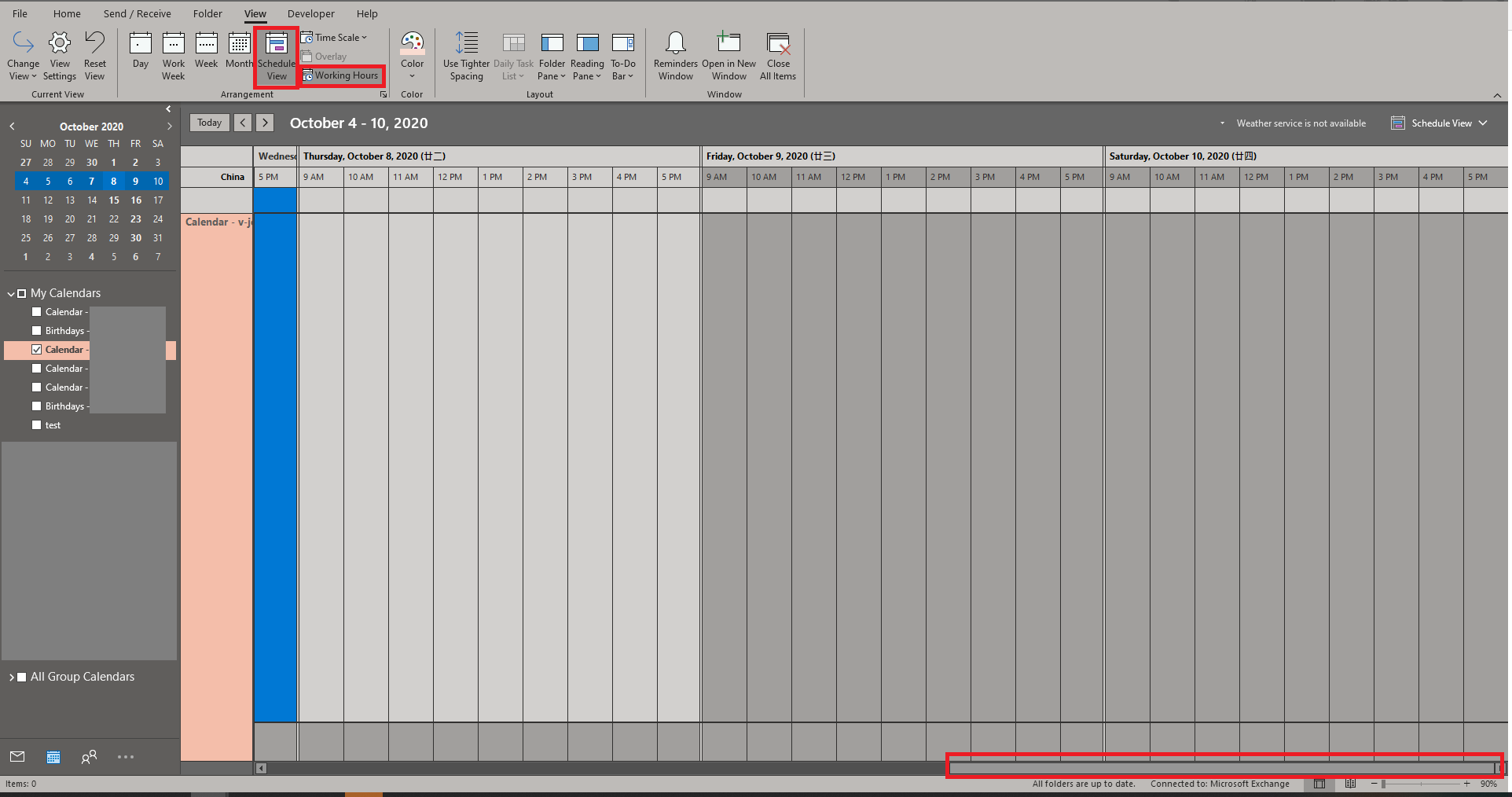Expand the To-Do Bar options
Screen dimensions: 1512x797
[623, 56]
